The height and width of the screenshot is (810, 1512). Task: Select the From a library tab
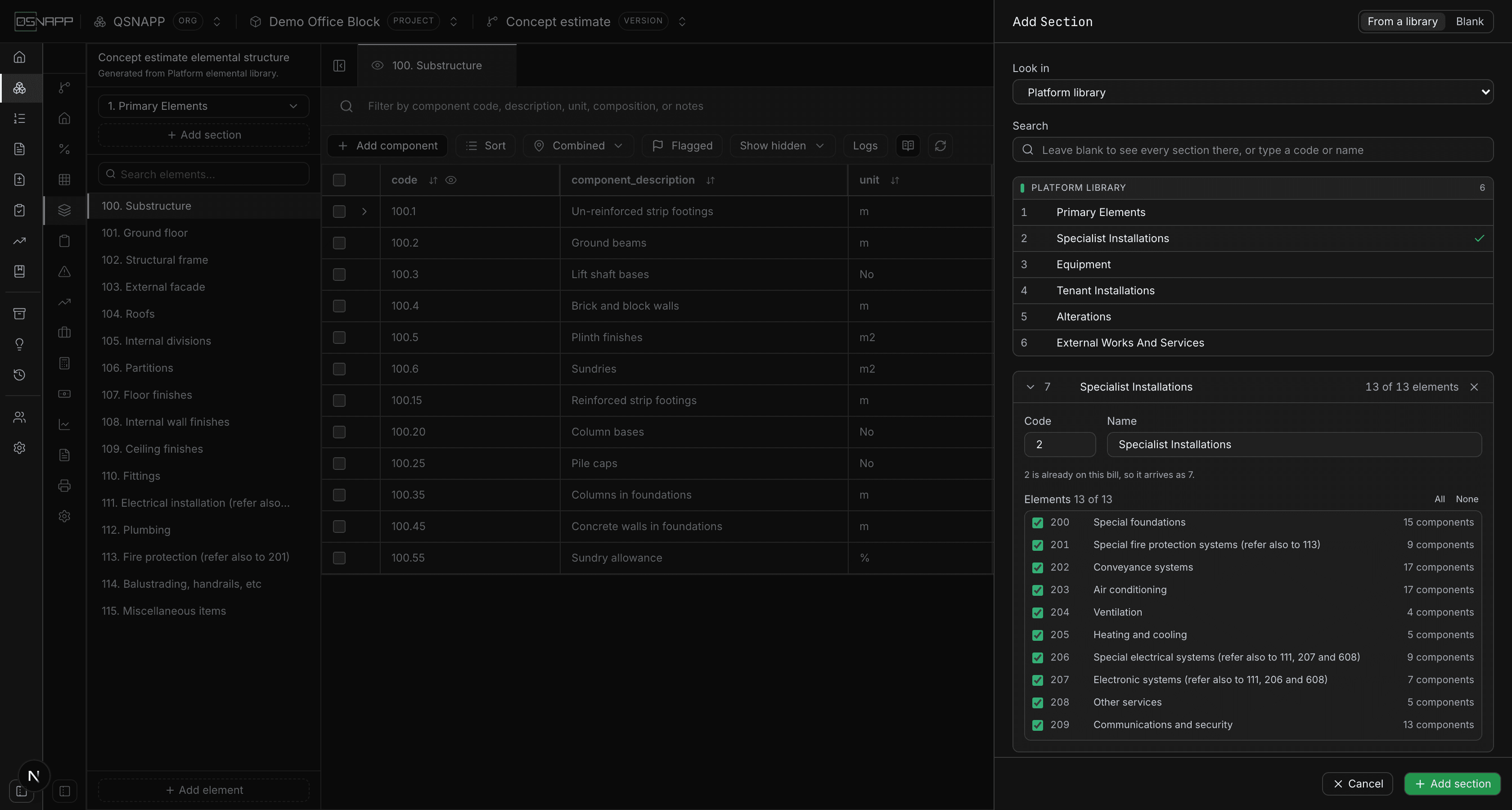[1402, 22]
